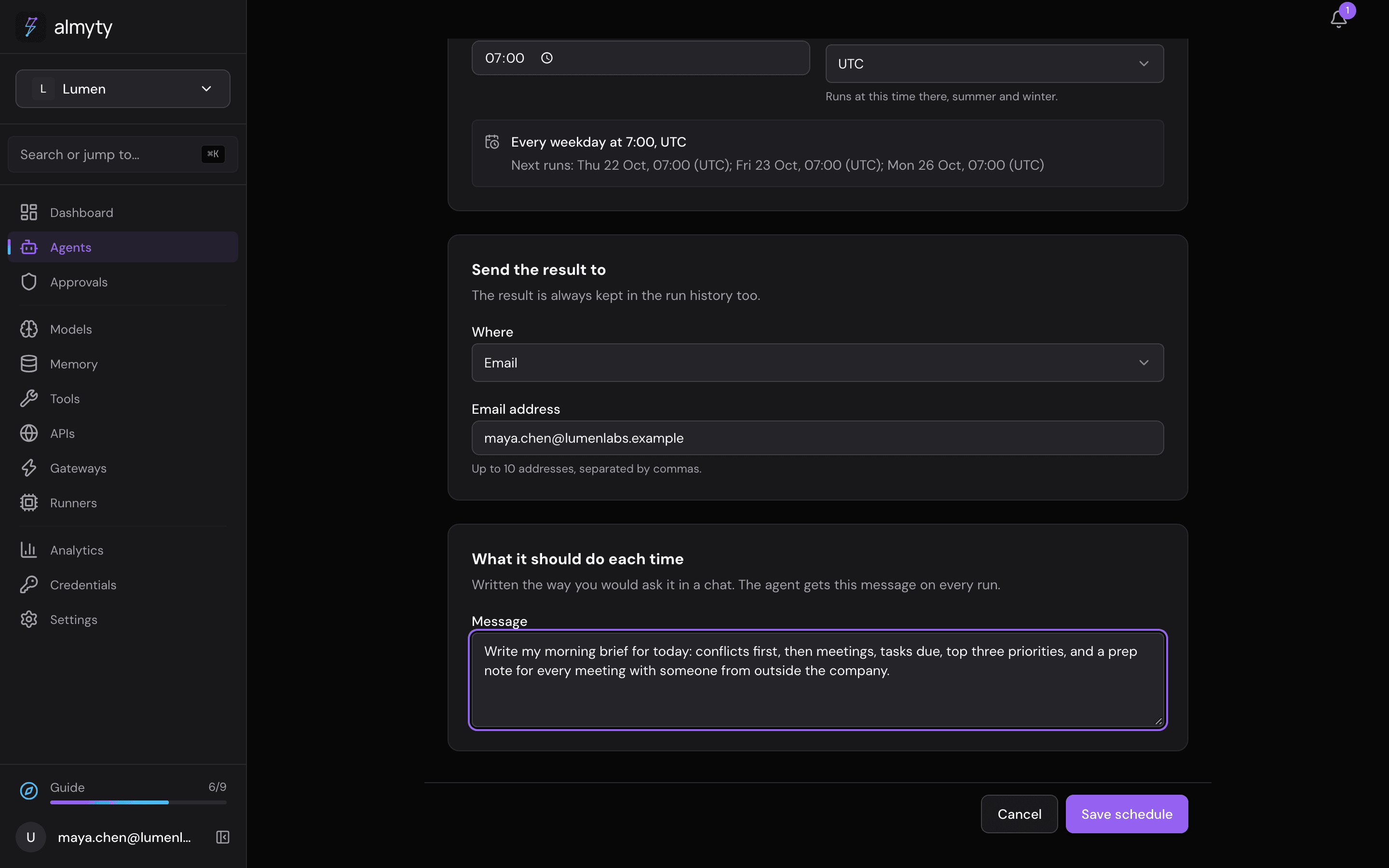Open the notifications bell
Screen dimensions: 1389x868
click(x=1338, y=19)
